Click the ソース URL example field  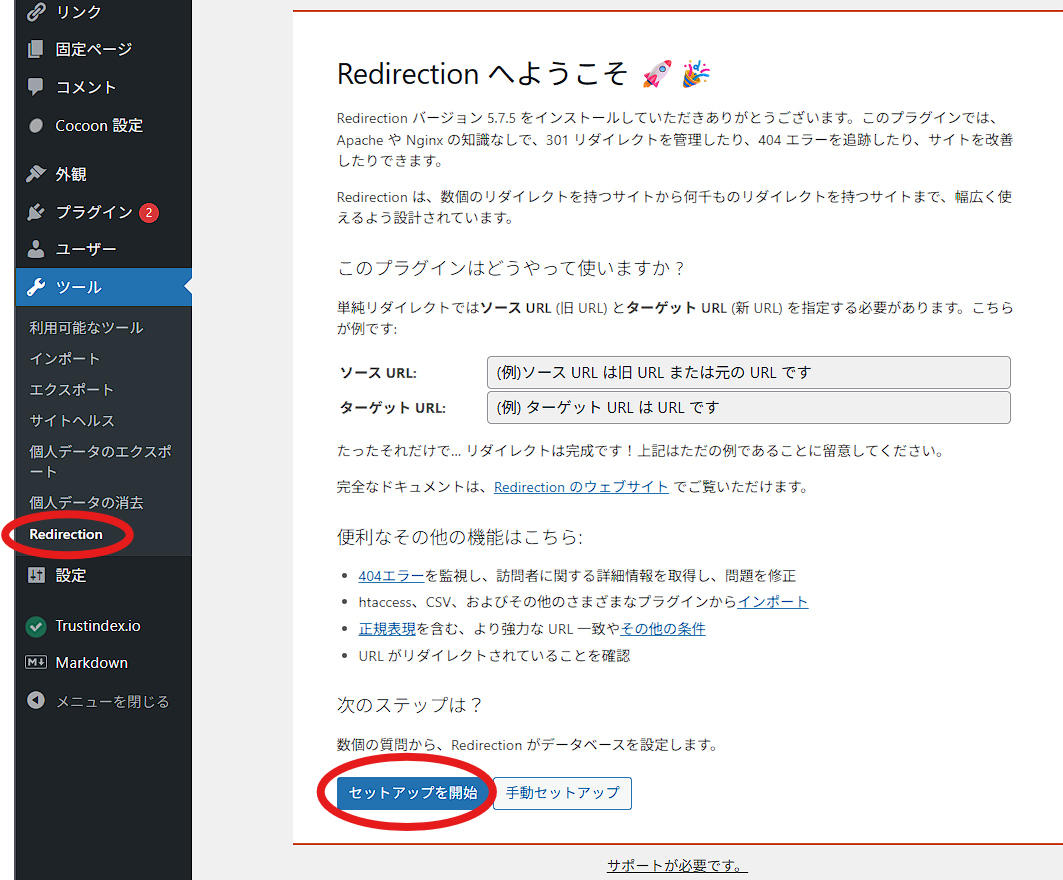coord(748,372)
